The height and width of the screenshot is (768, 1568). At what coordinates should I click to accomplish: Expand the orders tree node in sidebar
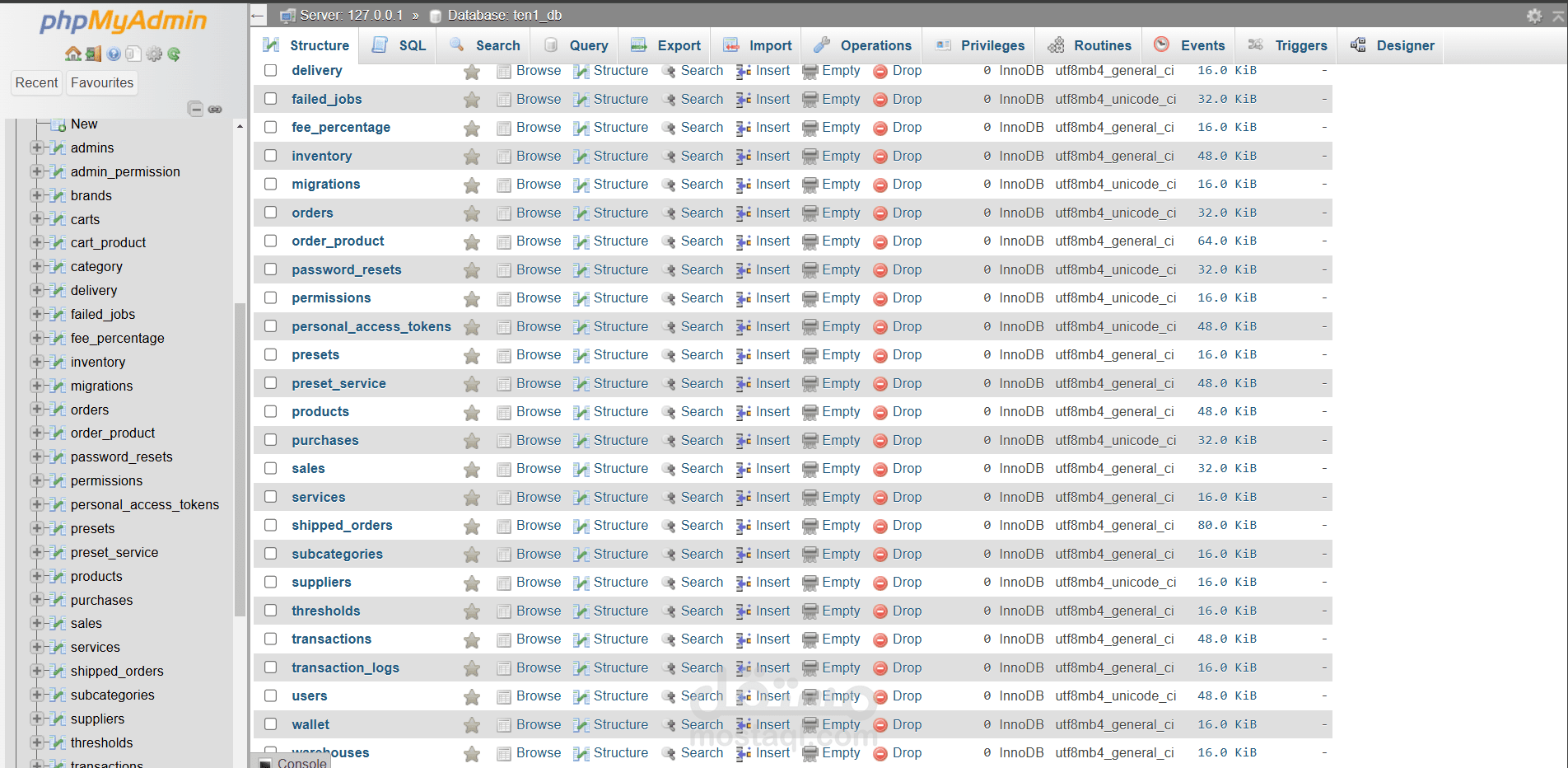[36, 409]
